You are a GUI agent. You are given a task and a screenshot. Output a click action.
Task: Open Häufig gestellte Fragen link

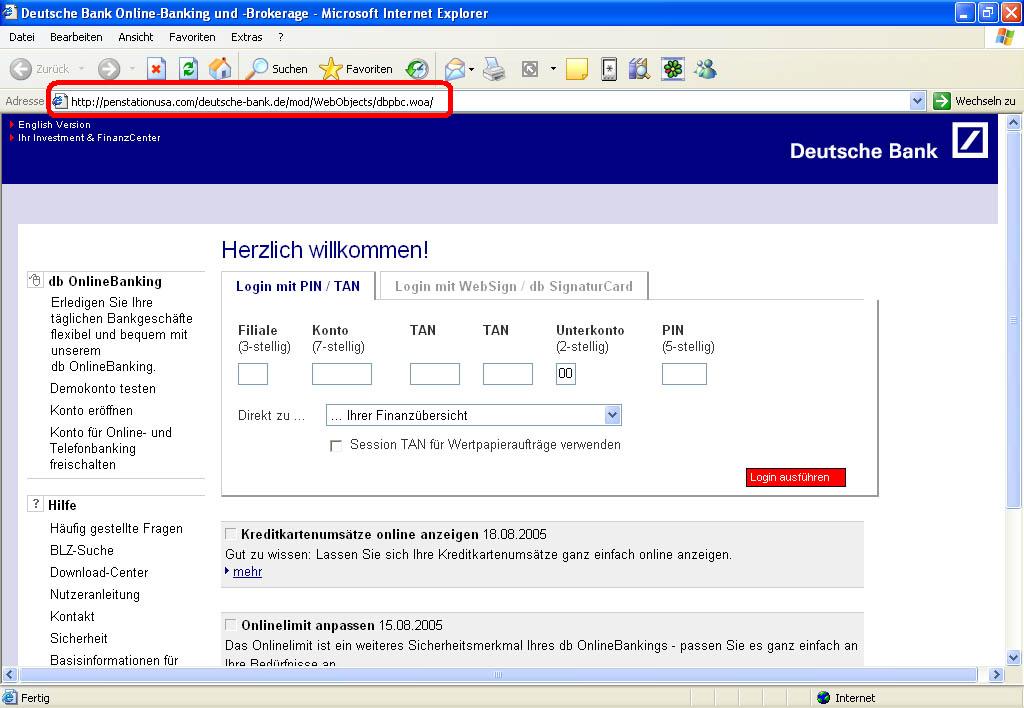click(116, 528)
